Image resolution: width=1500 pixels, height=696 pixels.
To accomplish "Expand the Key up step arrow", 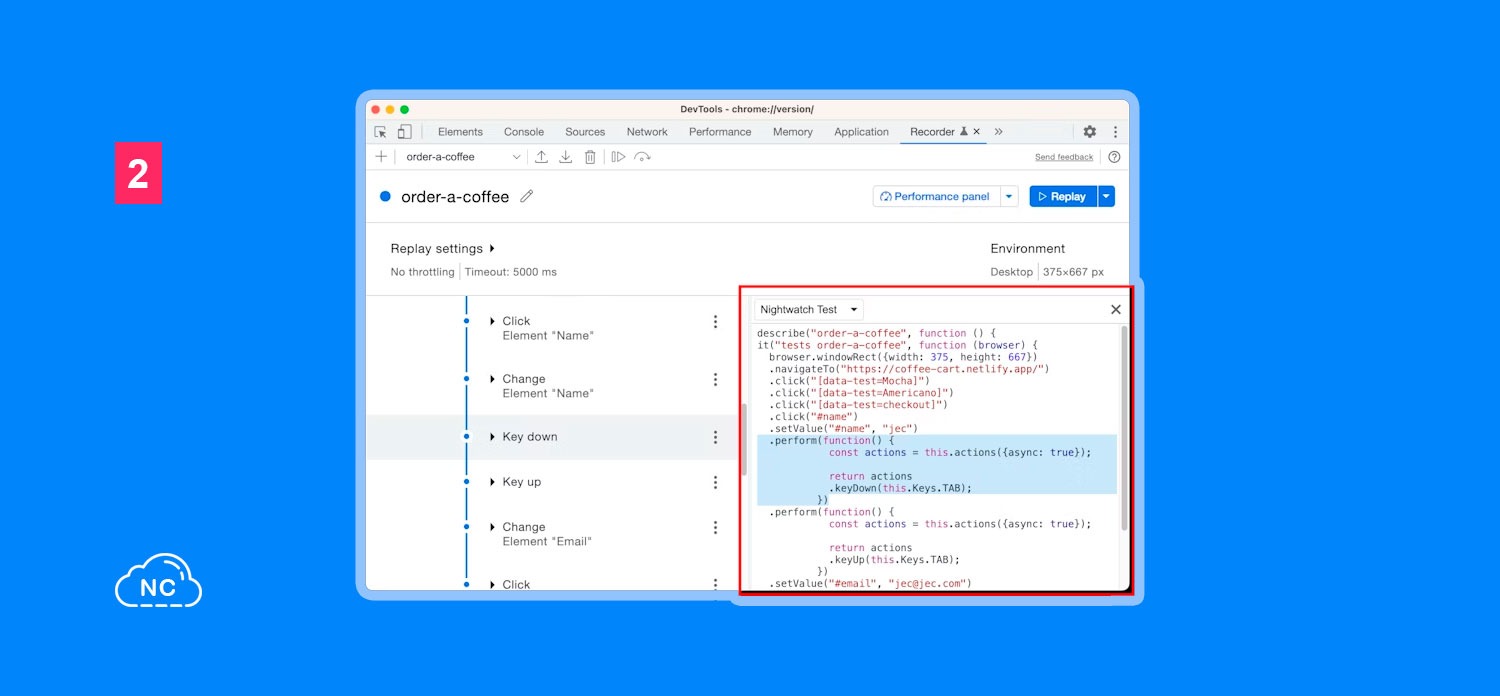I will click(x=493, y=482).
